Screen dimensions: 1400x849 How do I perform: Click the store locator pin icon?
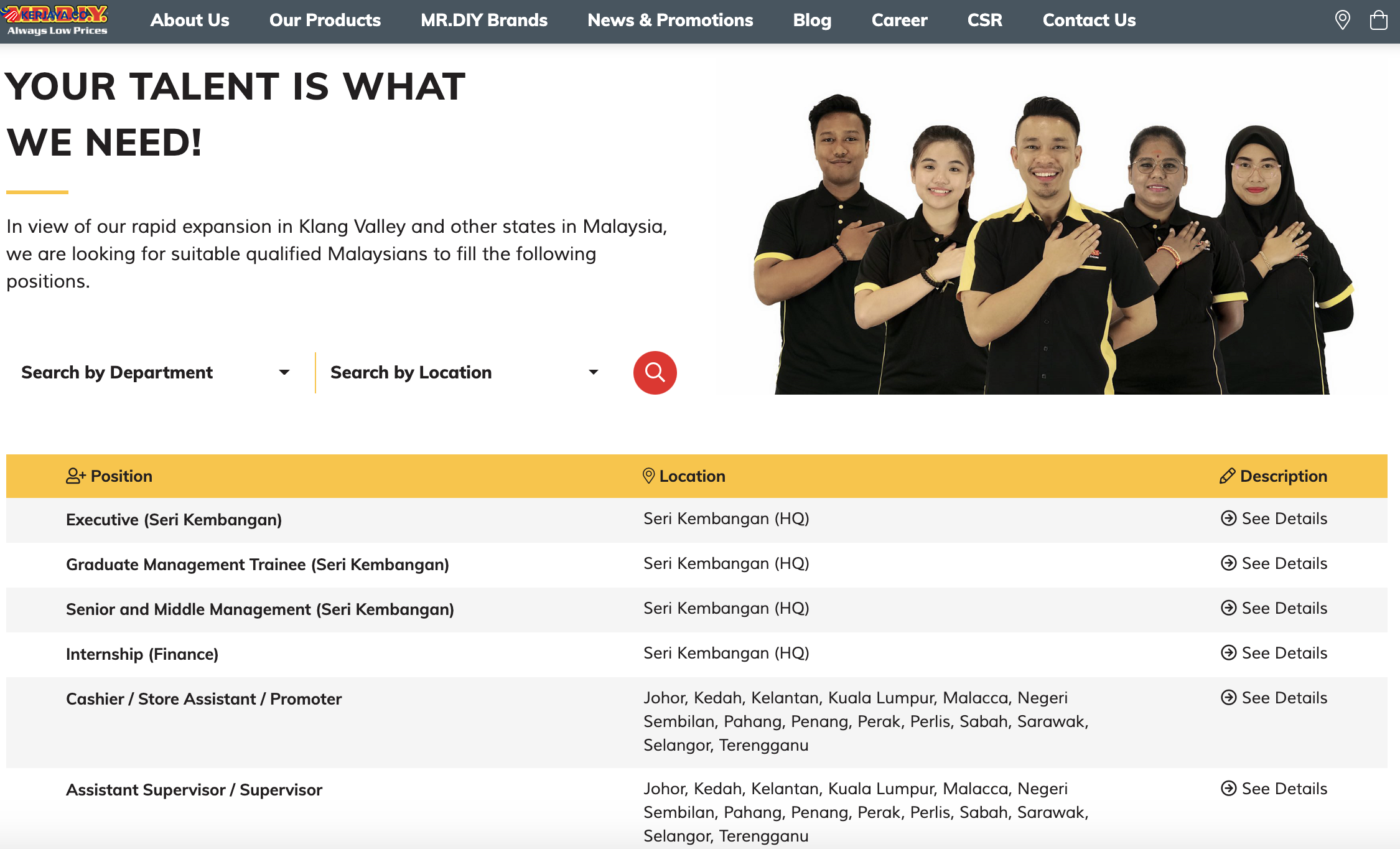[x=1342, y=20]
